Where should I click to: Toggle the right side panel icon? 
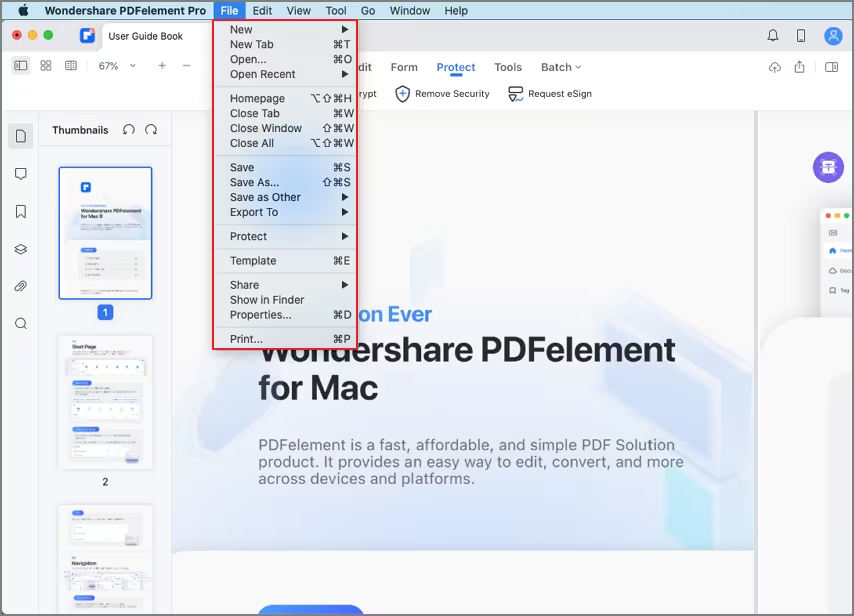tap(831, 67)
